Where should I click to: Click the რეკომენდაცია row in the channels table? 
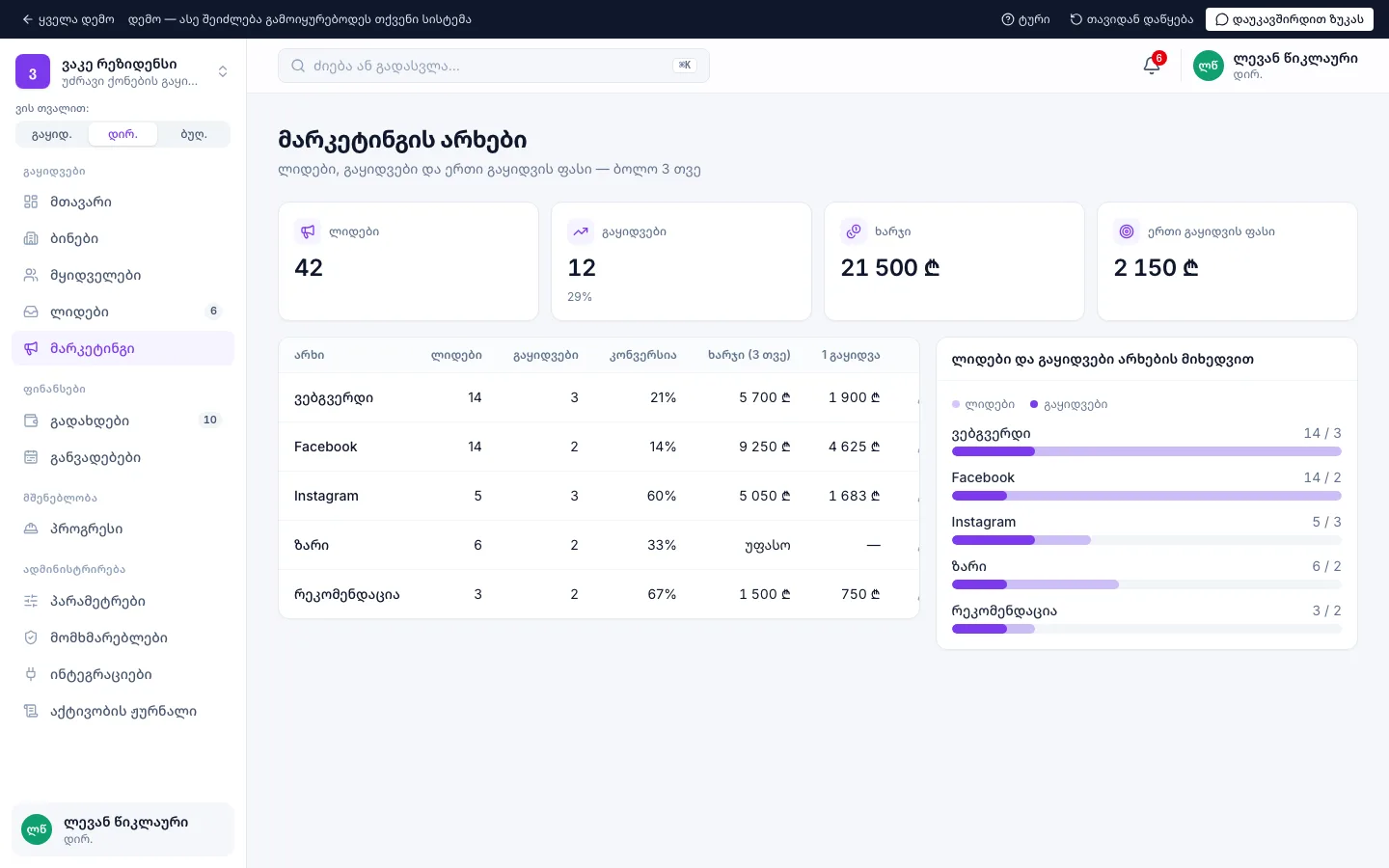(x=598, y=594)
